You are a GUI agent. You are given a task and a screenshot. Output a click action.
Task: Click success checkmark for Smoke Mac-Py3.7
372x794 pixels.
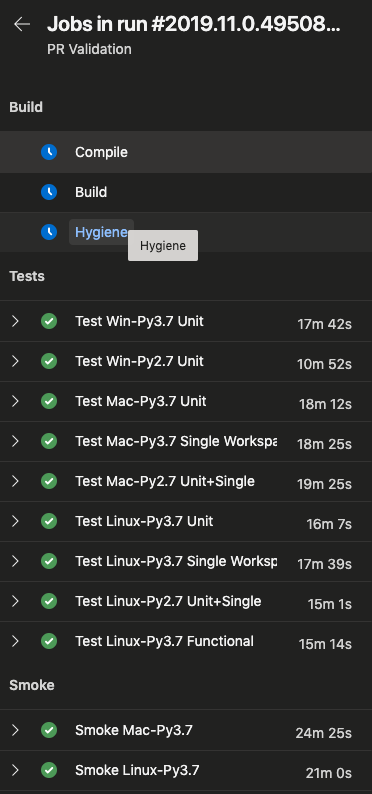(49, 730)
